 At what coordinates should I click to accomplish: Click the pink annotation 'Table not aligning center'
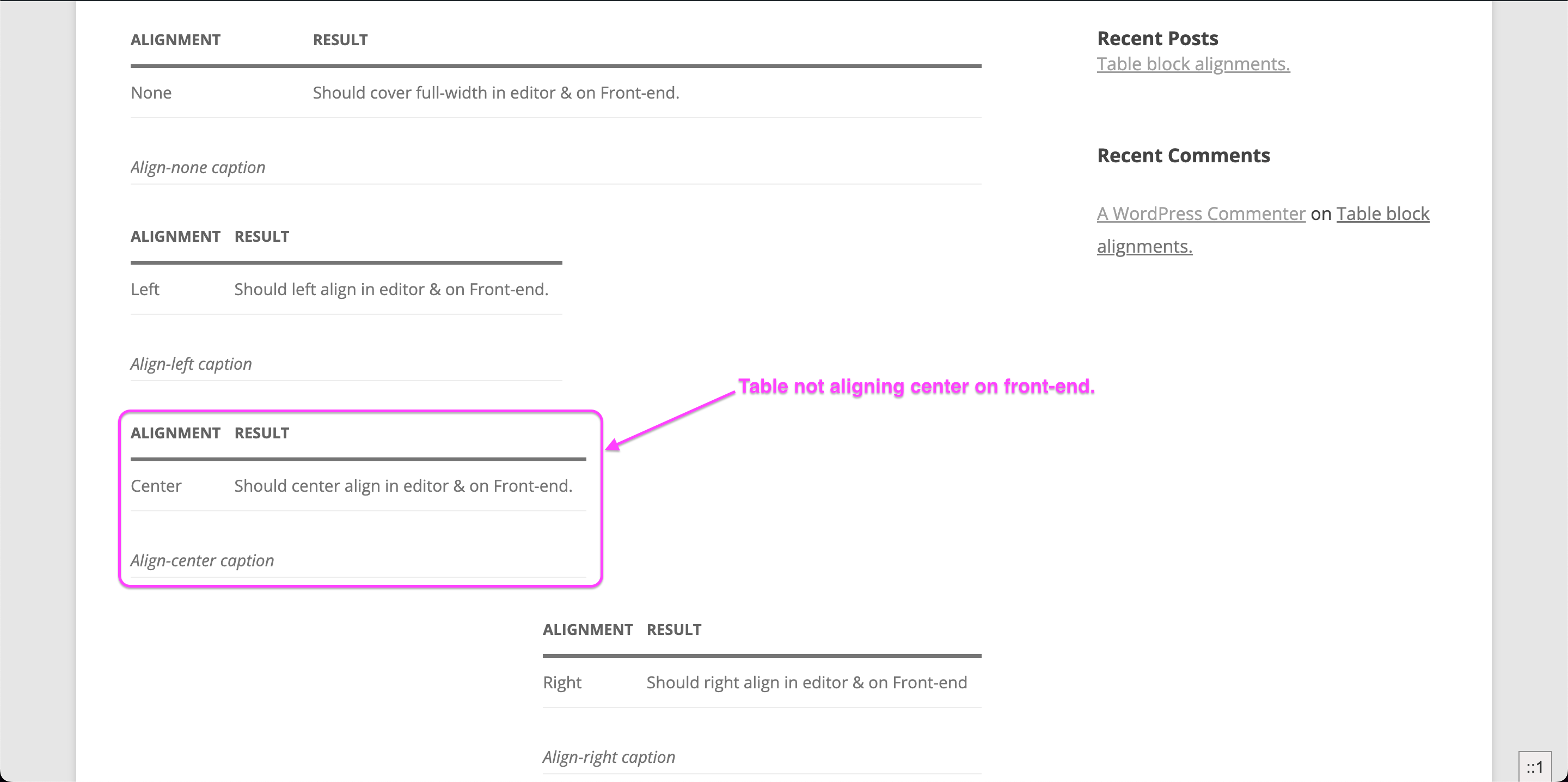pyautogui.click(x=916, y=386)
